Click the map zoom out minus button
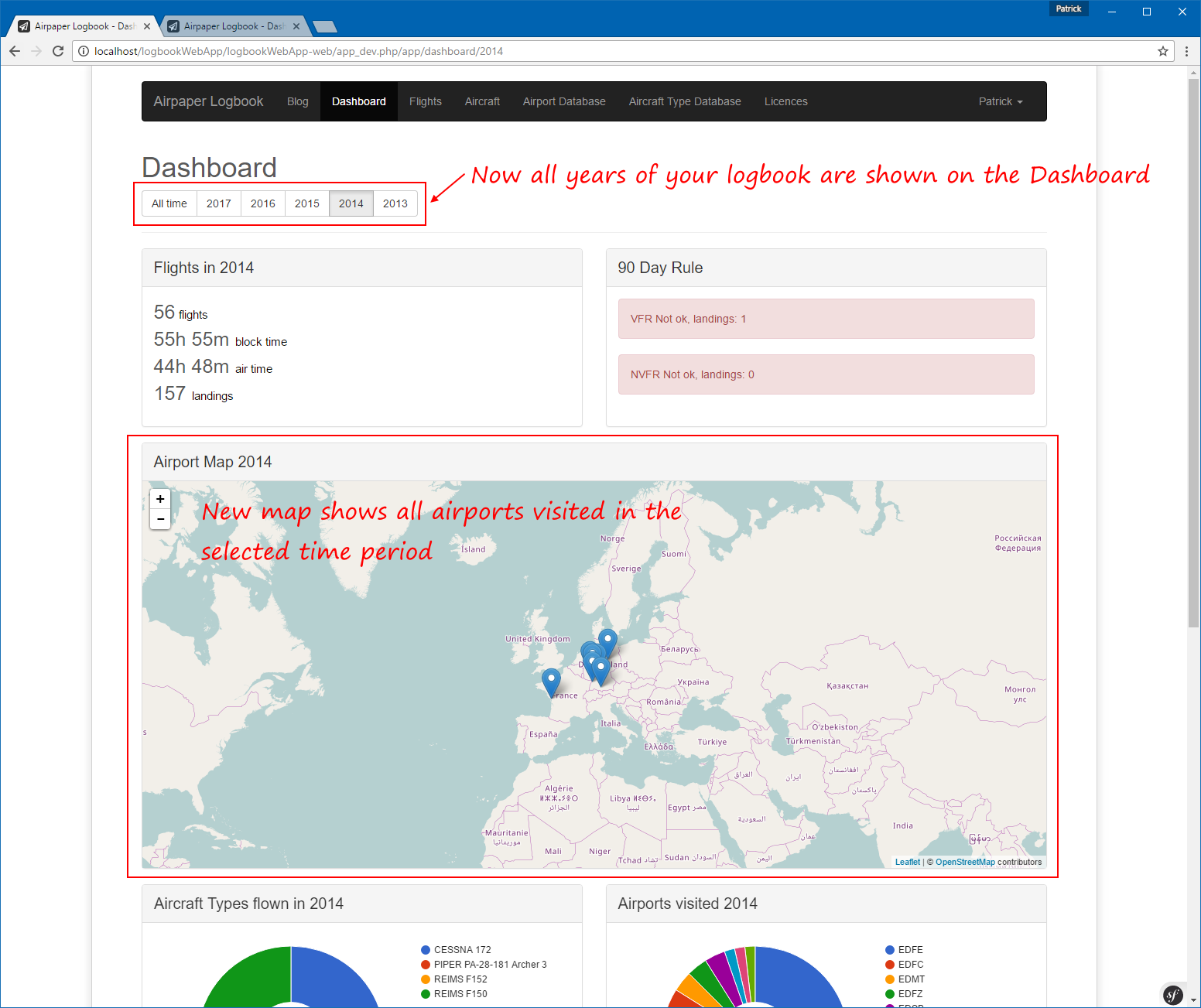The image size is (1201, 1008). click(160, 519)
